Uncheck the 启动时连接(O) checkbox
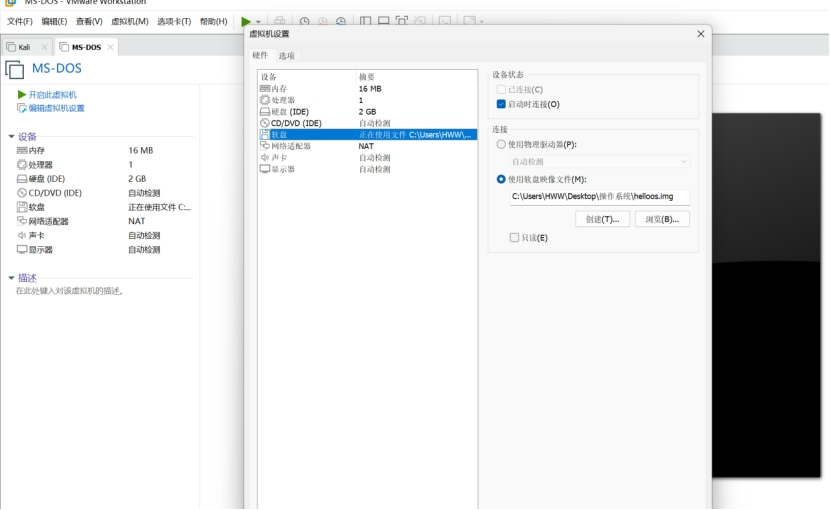Viewport: 830px width, 510px height. coord(501,104)
